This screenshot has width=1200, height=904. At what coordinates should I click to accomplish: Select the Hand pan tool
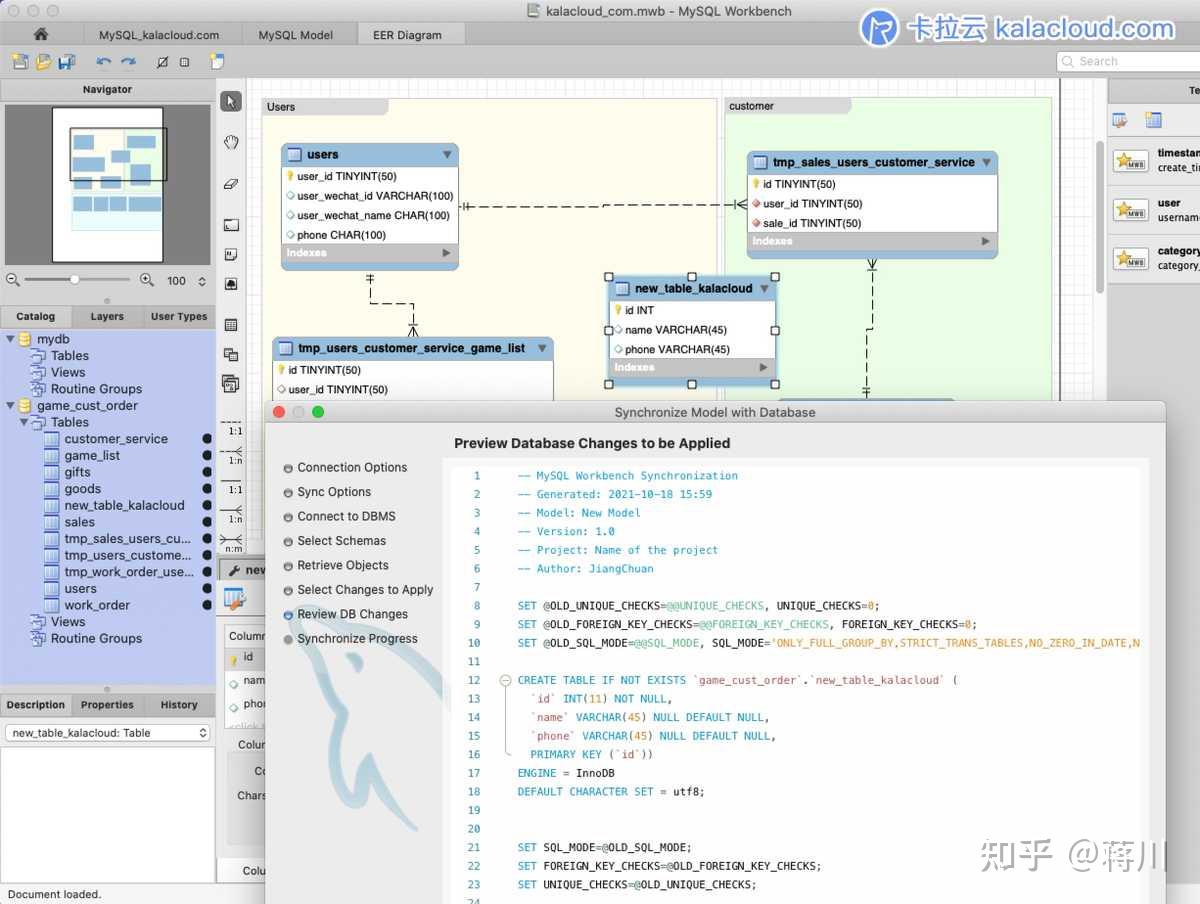pos(231,142)
